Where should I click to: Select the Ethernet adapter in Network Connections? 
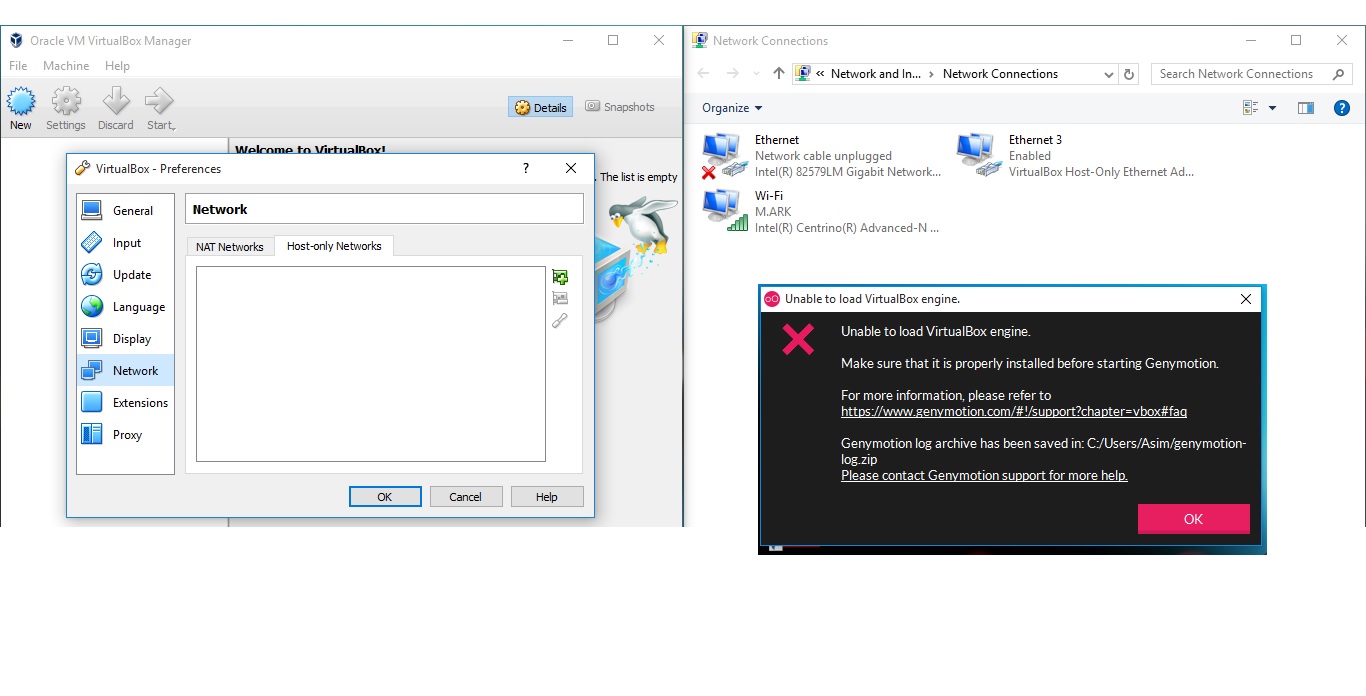click(822, 156)
